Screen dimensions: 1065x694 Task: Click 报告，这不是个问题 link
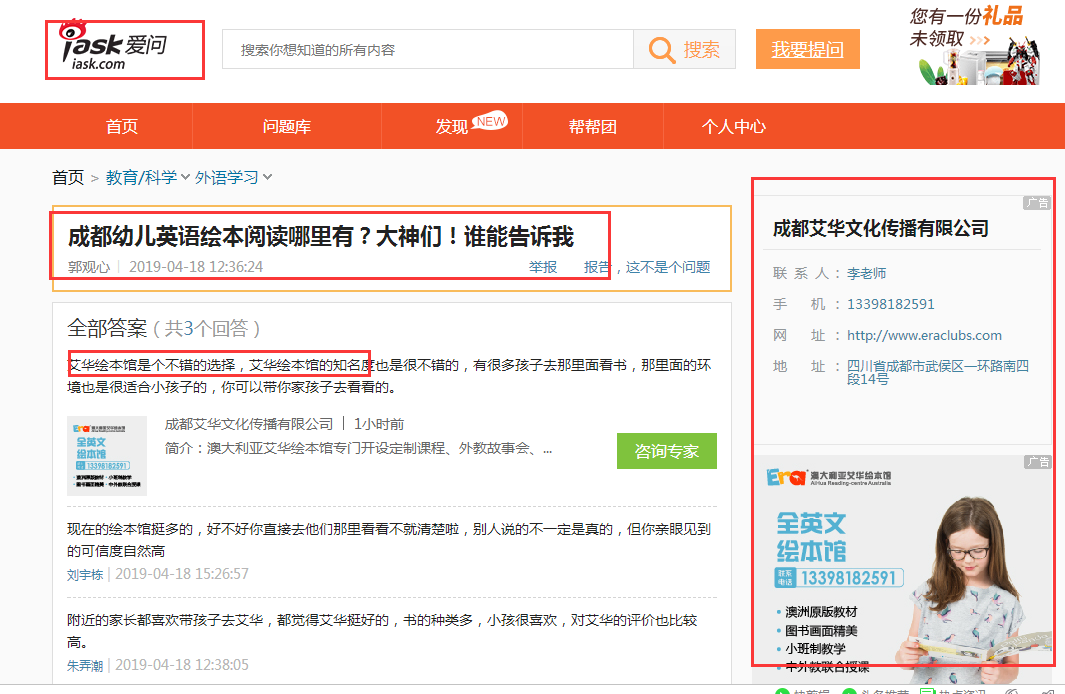tap(647, 267)
